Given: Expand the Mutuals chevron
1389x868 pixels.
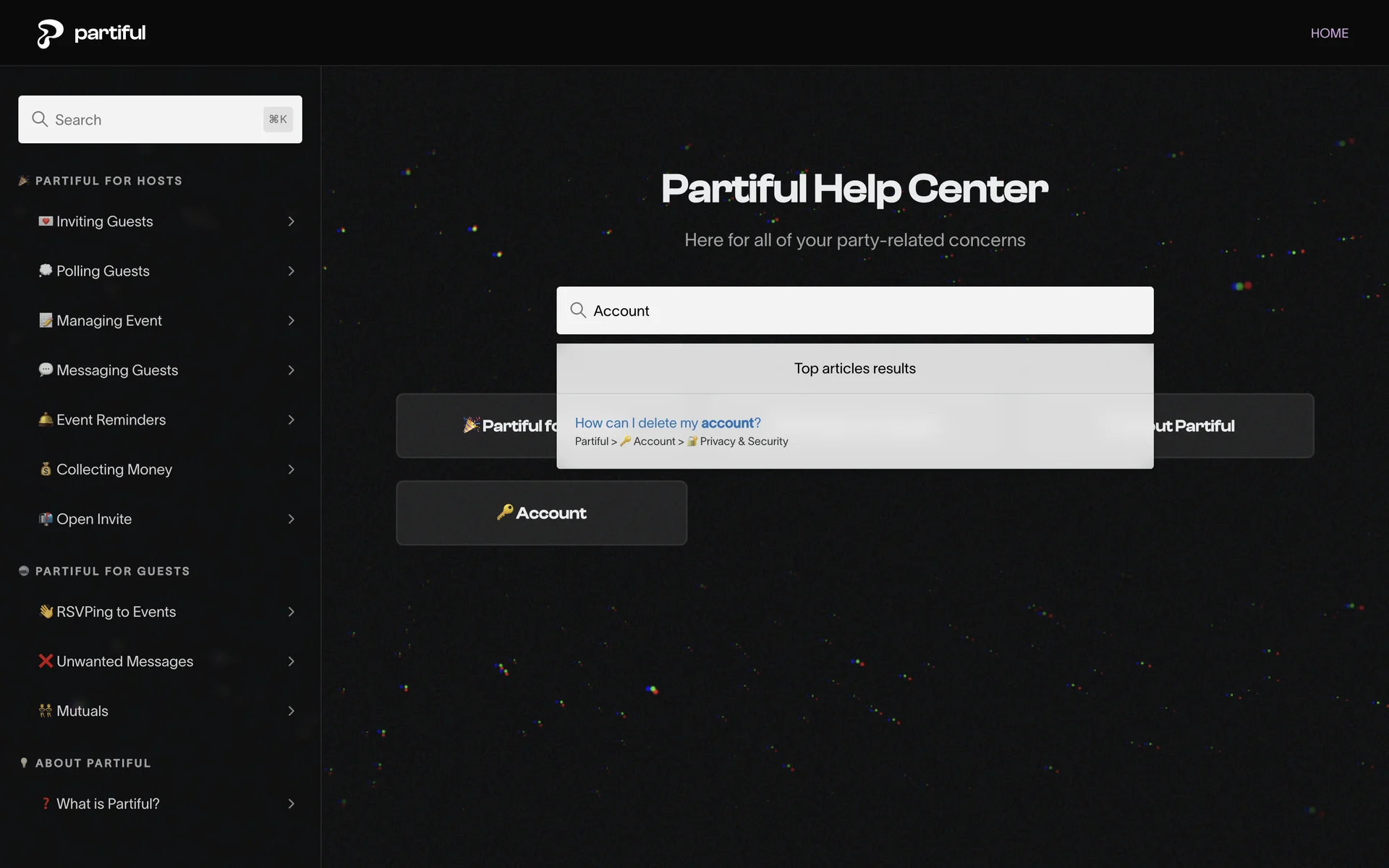Looking at the screenshot, I should tap(291, 711).
